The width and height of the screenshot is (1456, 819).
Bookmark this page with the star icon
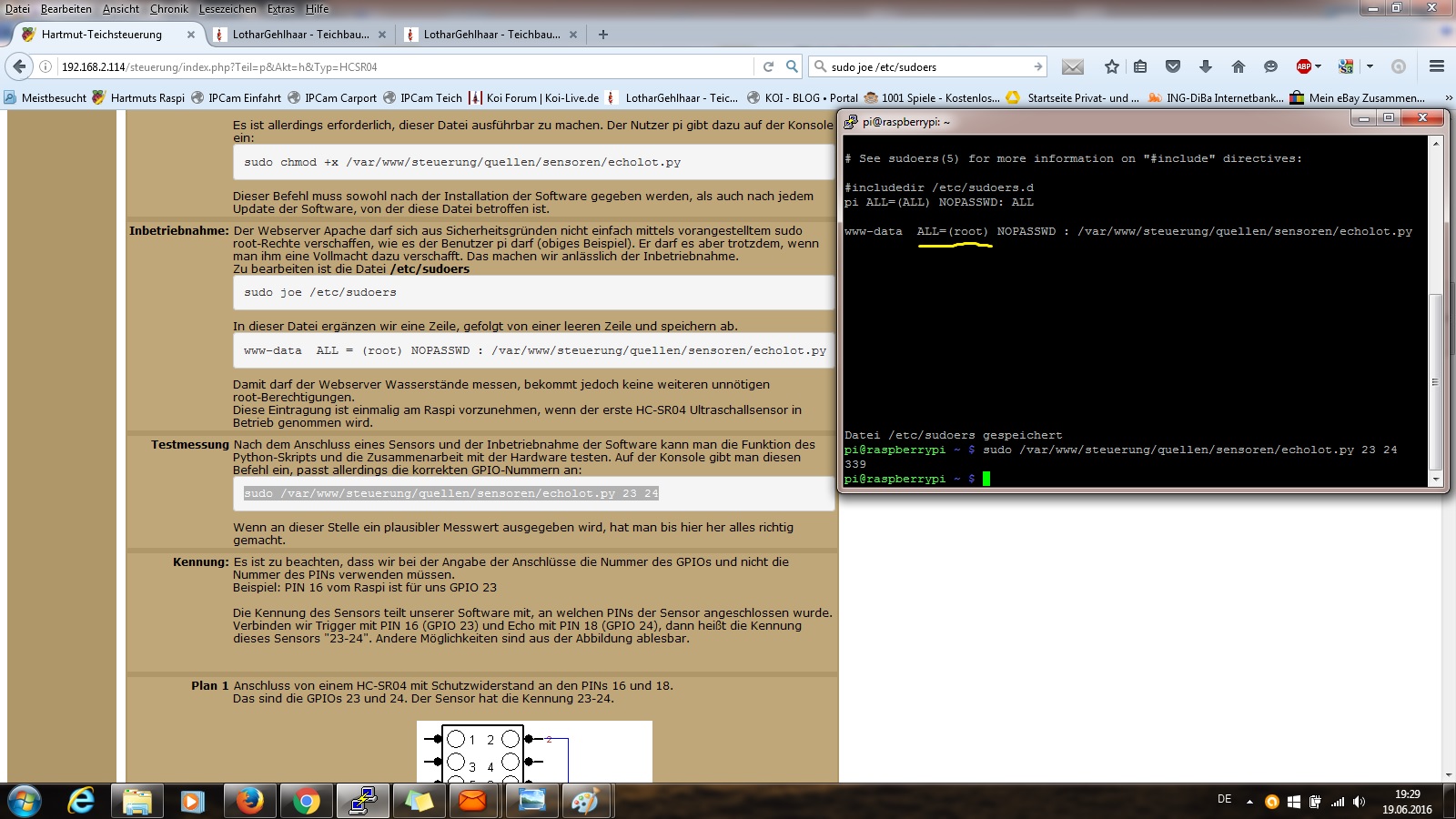[x=1111, y=66]
